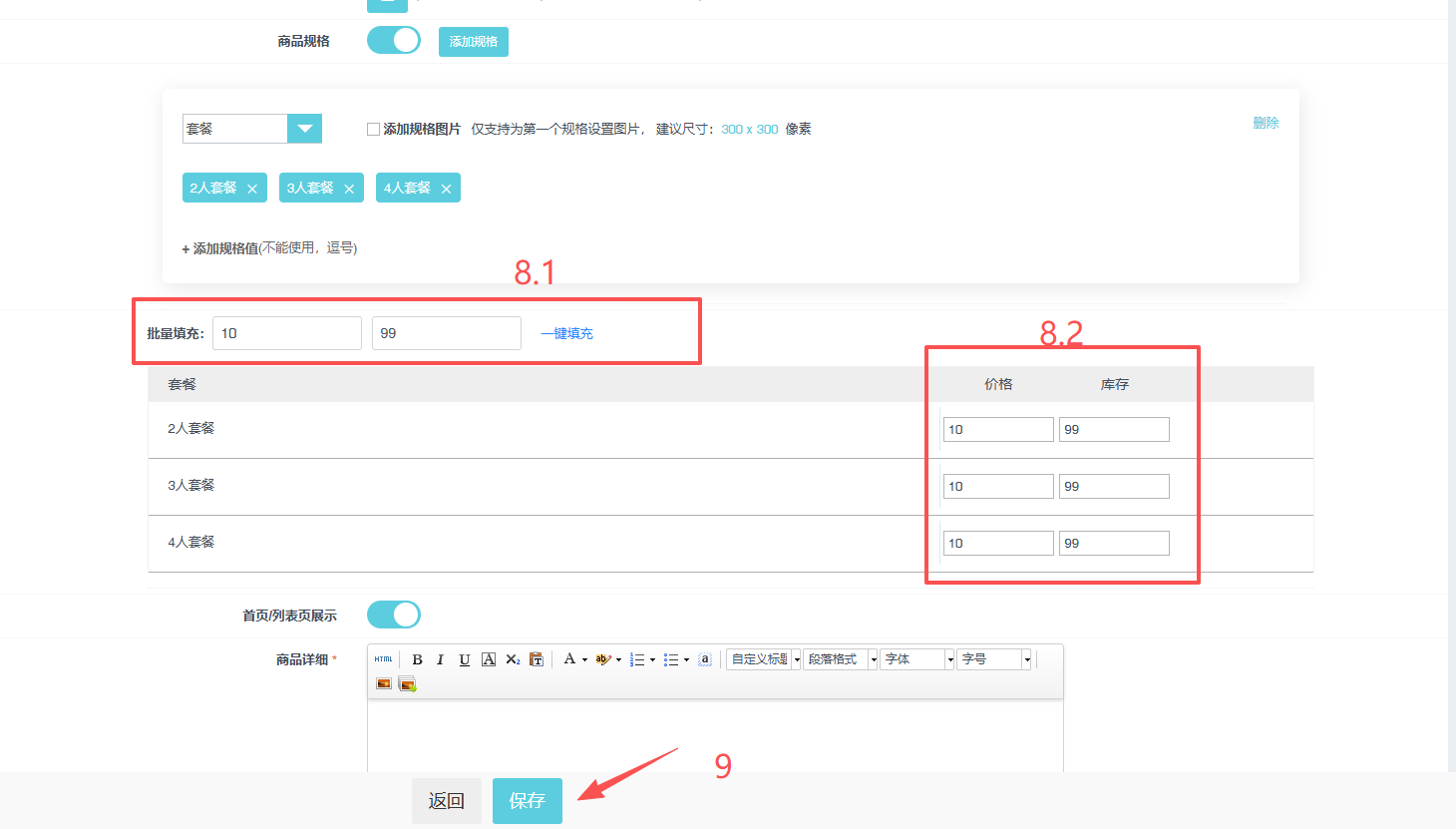
Task: Remove the 2人套餐 spec tag
Action: click(x=252, y=189)
